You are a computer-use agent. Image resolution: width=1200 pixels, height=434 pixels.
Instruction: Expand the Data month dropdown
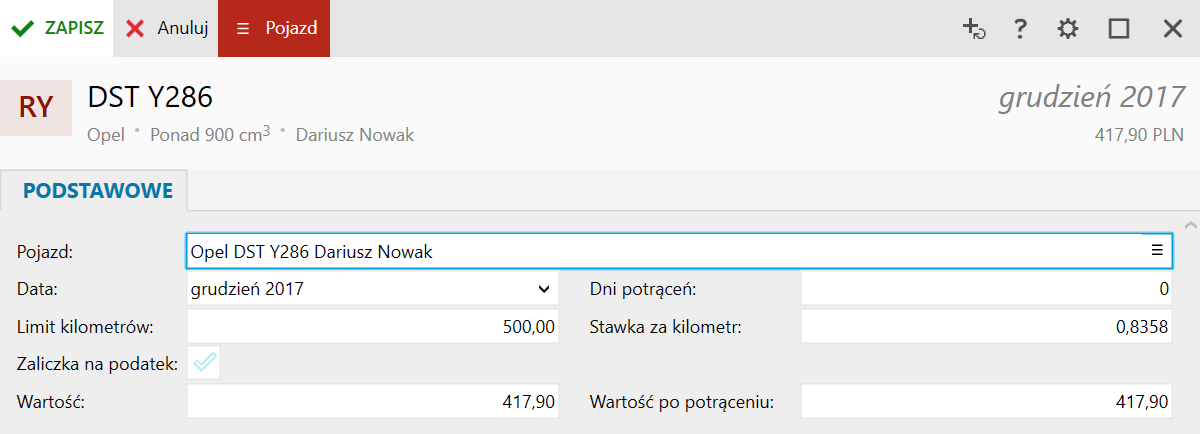(x=544, y=289)
